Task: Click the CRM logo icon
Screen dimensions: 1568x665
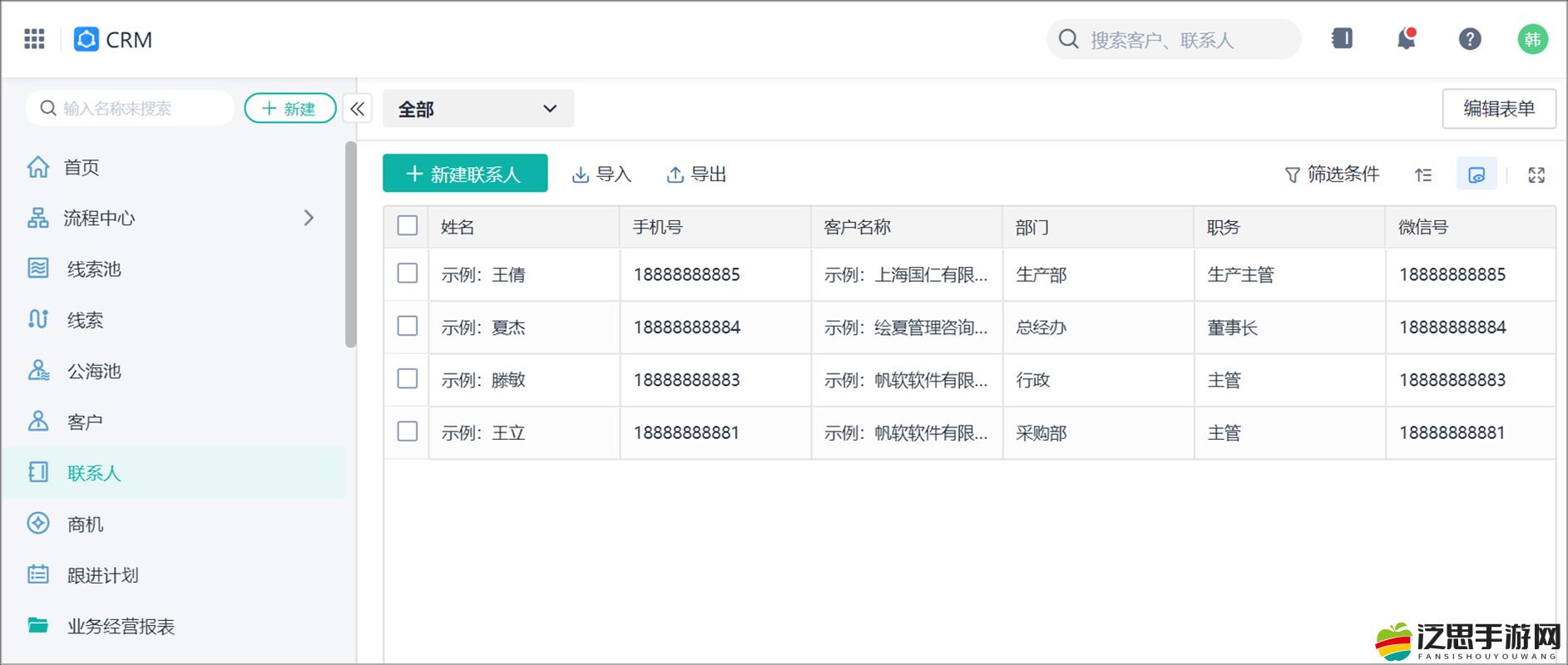Action: point(87,39)
